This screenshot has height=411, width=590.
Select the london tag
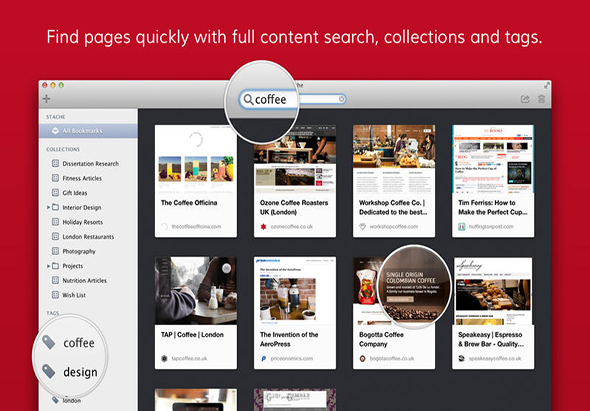71,400
